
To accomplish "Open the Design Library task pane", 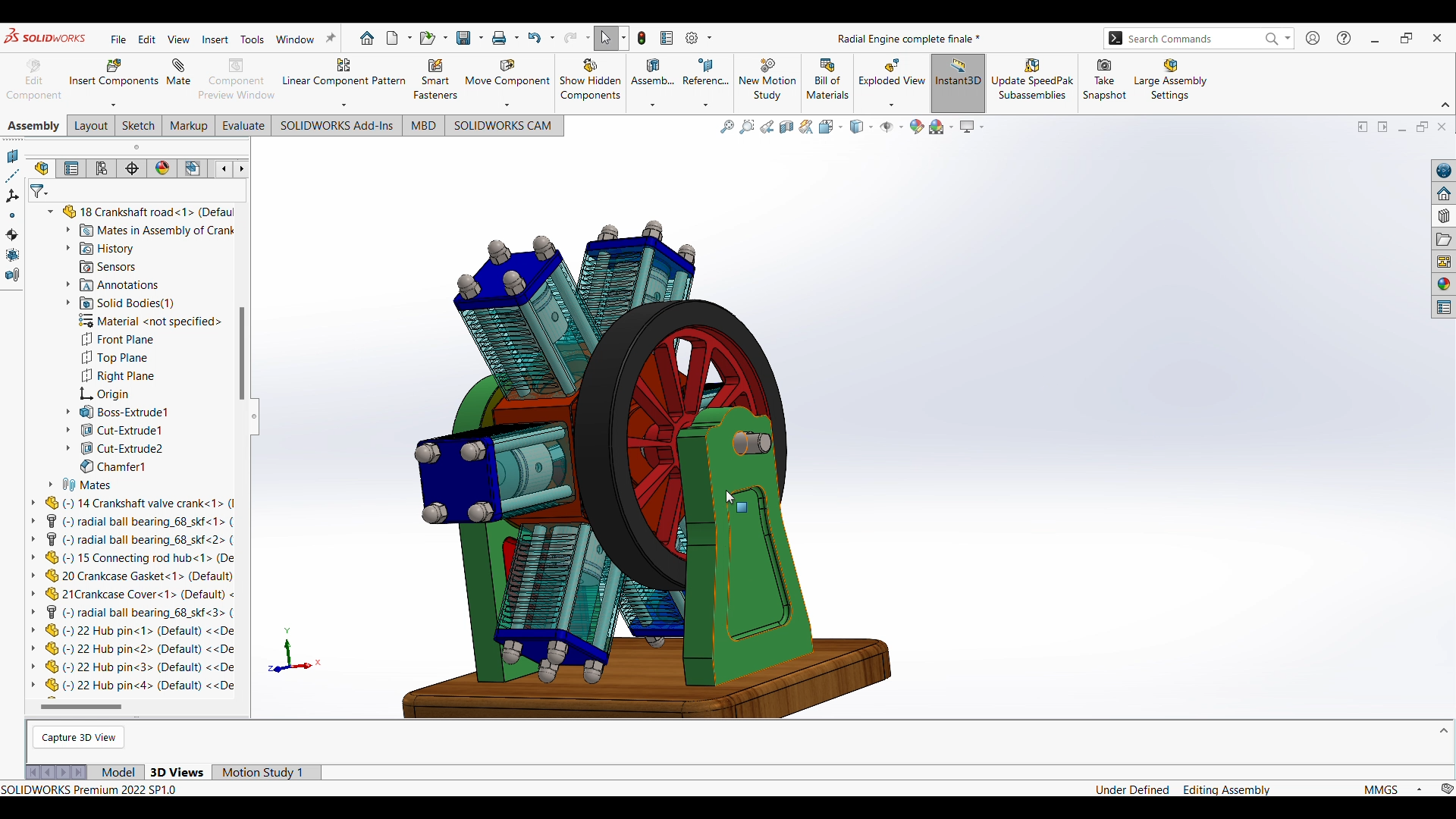I will click(1444, 216).
